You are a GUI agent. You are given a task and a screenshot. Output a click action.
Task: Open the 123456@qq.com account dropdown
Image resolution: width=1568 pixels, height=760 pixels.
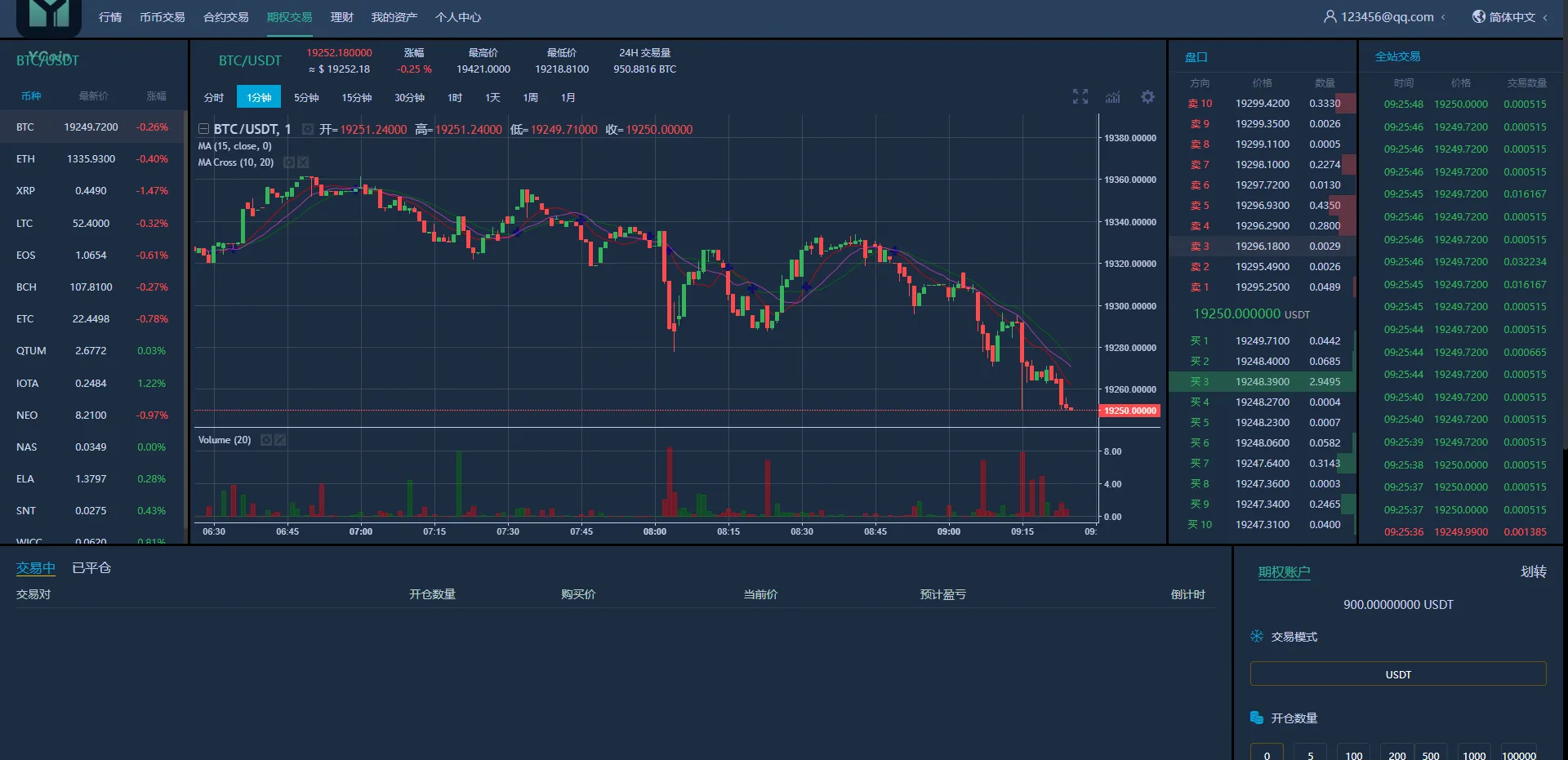point(1387,16)
